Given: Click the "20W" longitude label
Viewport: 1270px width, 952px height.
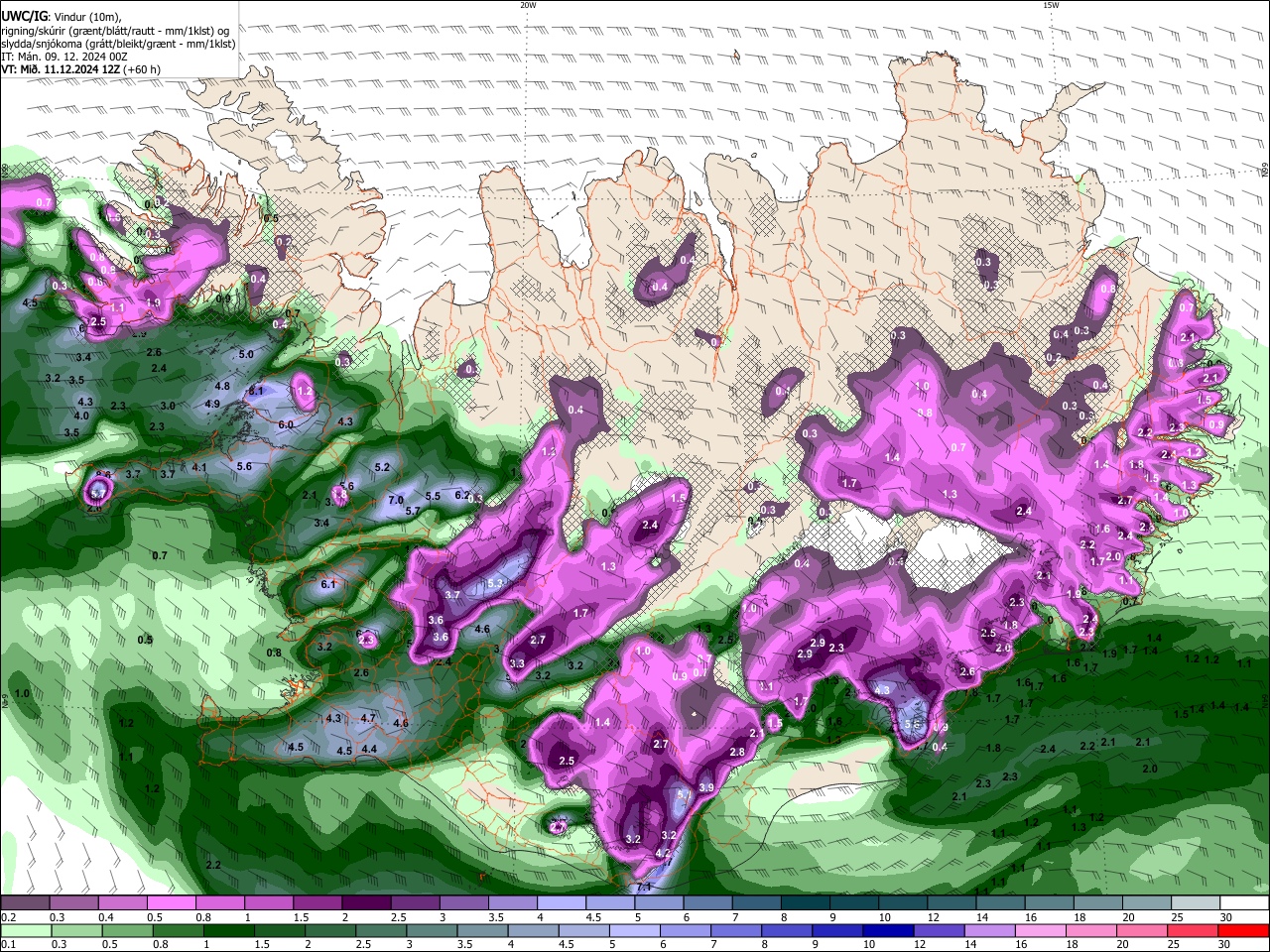Looking at the screenshot, I should point(528,5).
